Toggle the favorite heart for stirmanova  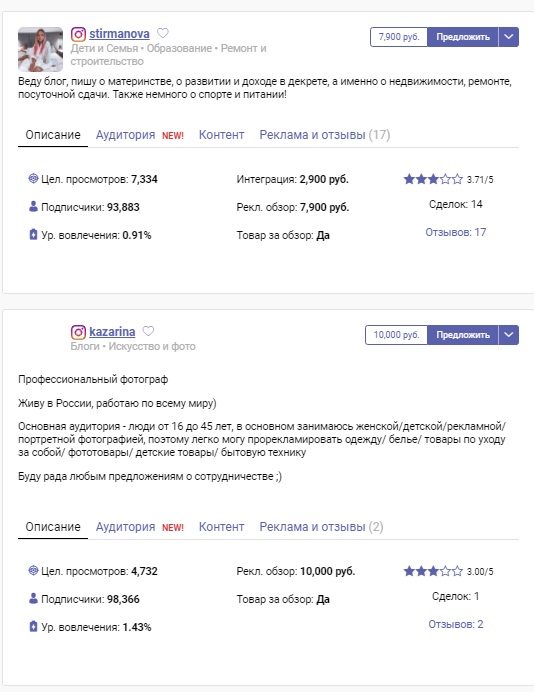[x=163, y=33]
